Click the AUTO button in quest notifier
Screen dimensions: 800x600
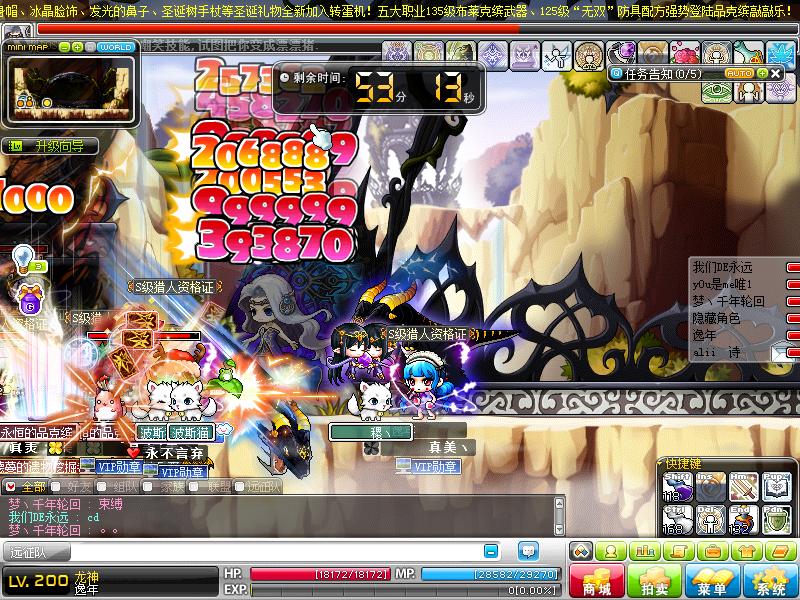click(x=739, y=73)
